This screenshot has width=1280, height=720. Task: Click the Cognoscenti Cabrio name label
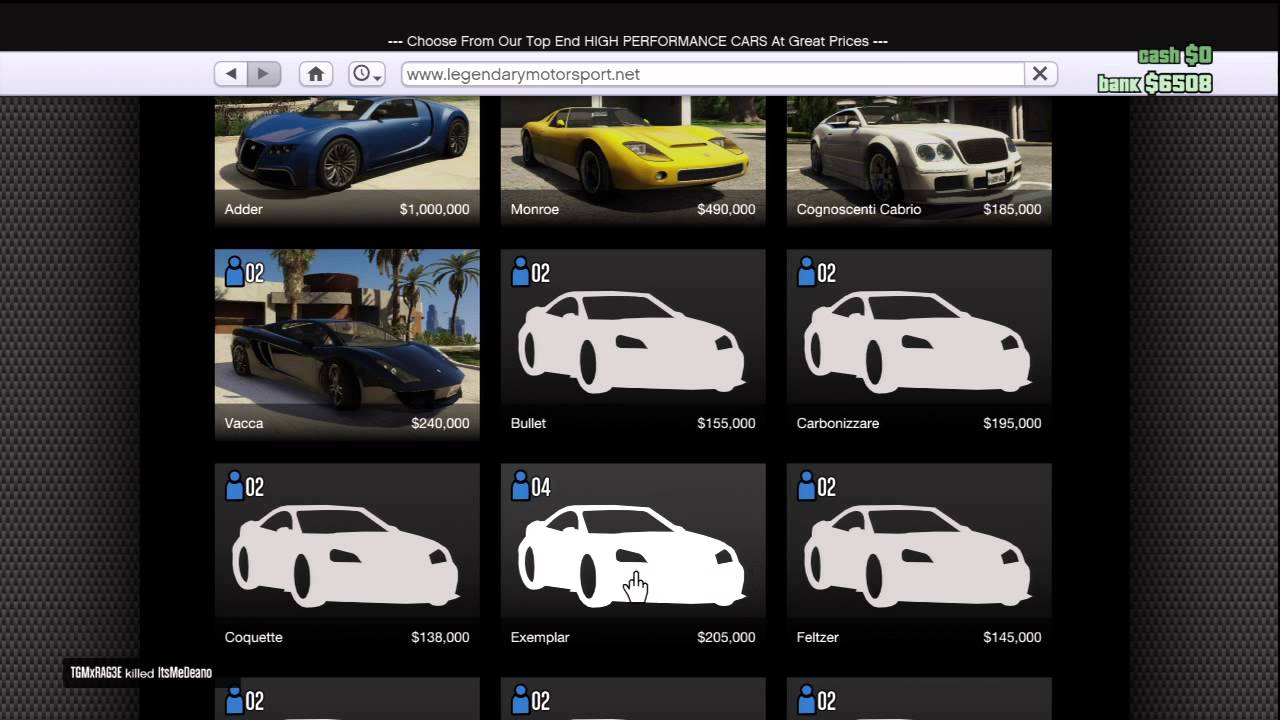(x=859, y=209)
